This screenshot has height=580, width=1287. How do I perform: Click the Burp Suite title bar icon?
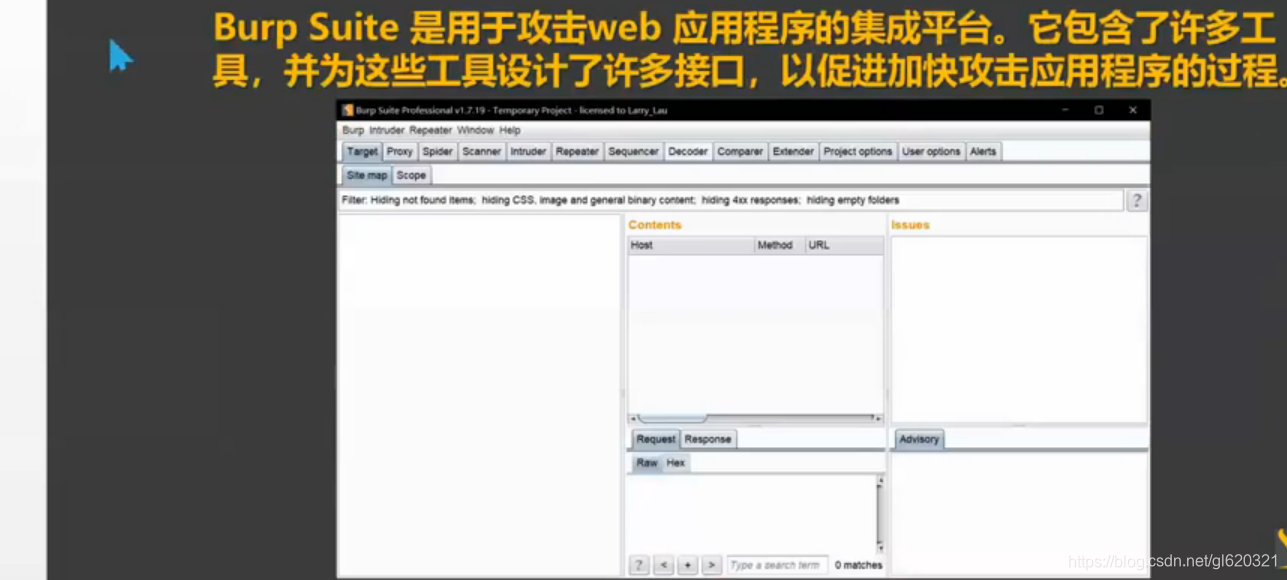pos(347,110)
